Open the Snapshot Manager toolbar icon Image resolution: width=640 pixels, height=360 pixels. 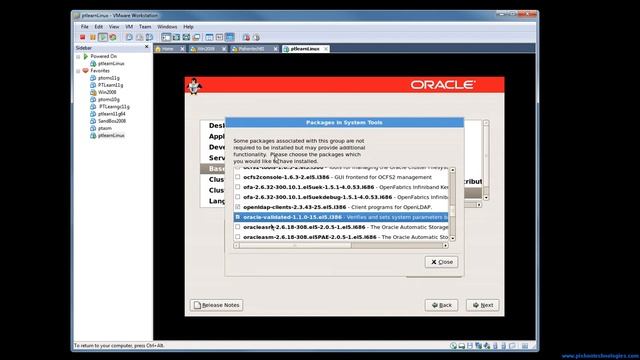point(149,37)
